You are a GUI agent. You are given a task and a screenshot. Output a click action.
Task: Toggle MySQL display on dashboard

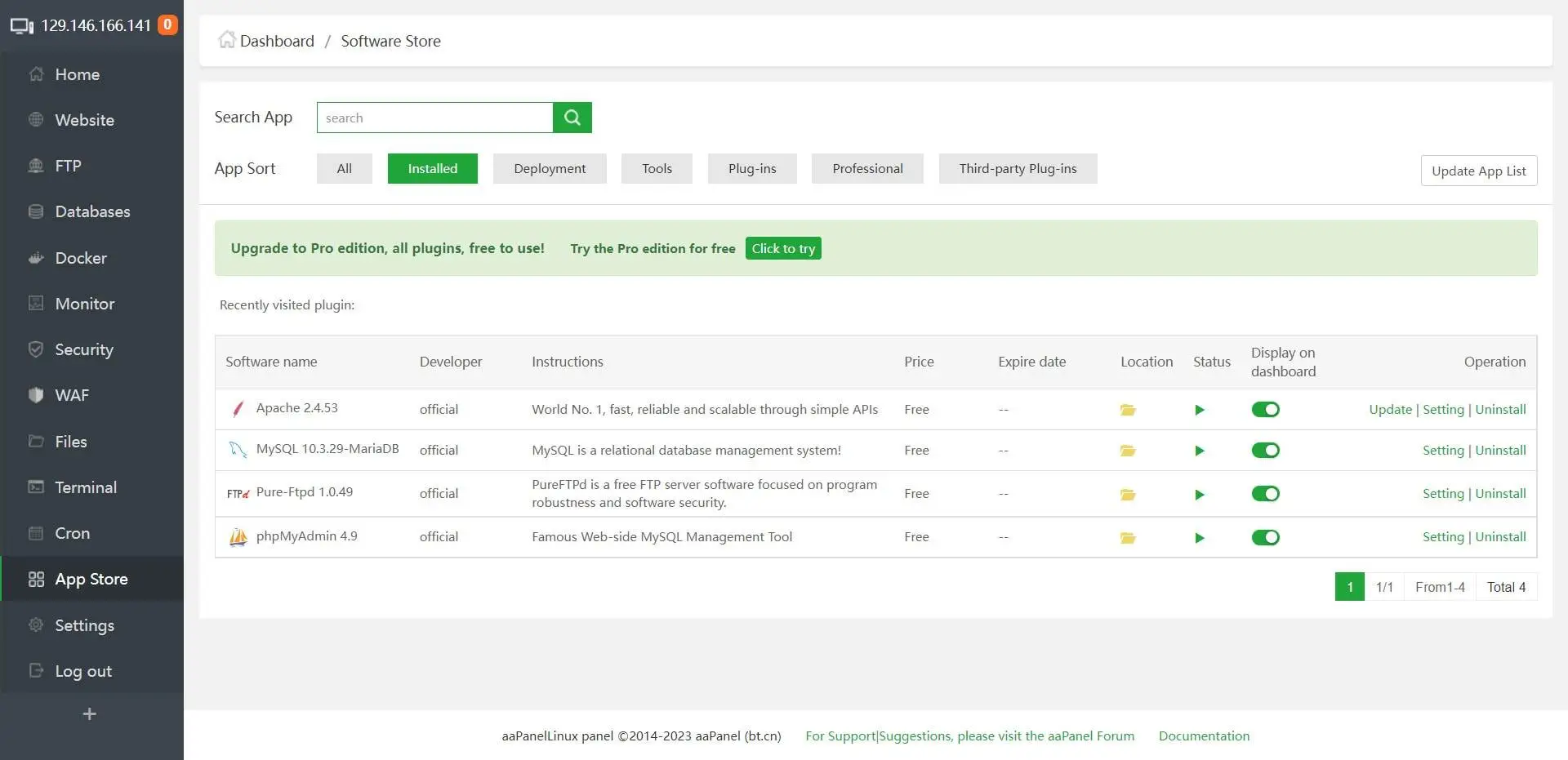[x=1266, y=451]
